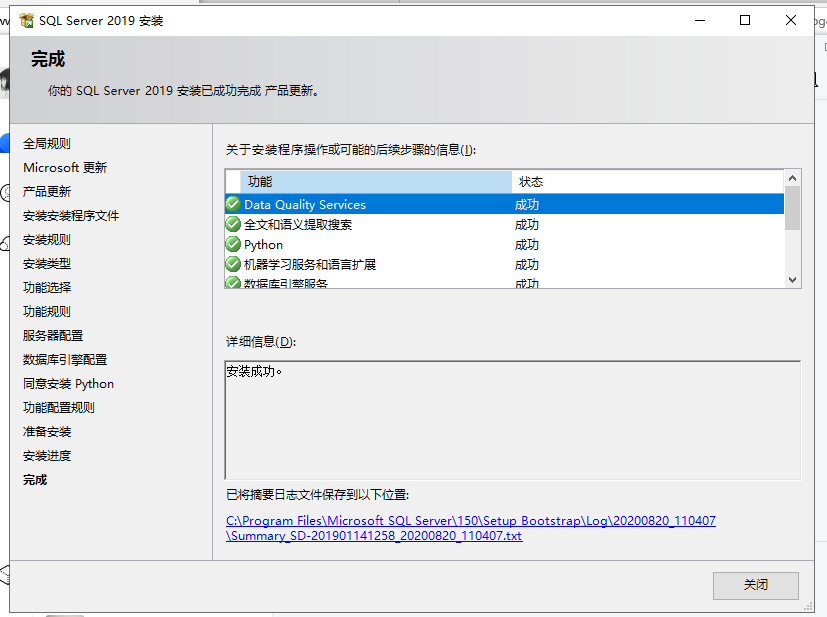Click 服务器配置 step in sidebar
827x617 pixels.
point(53,335)
